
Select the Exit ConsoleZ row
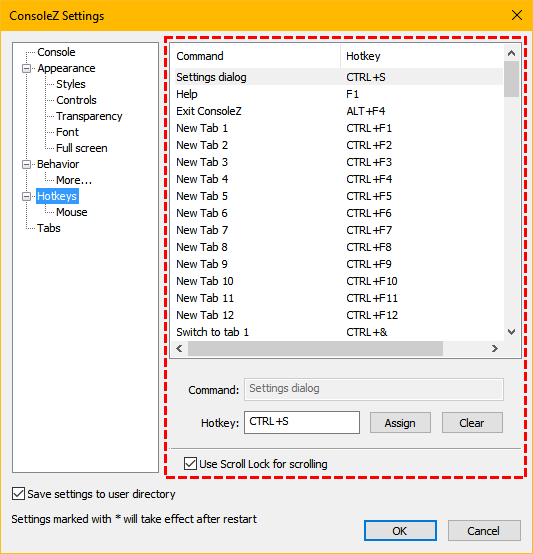339,111
